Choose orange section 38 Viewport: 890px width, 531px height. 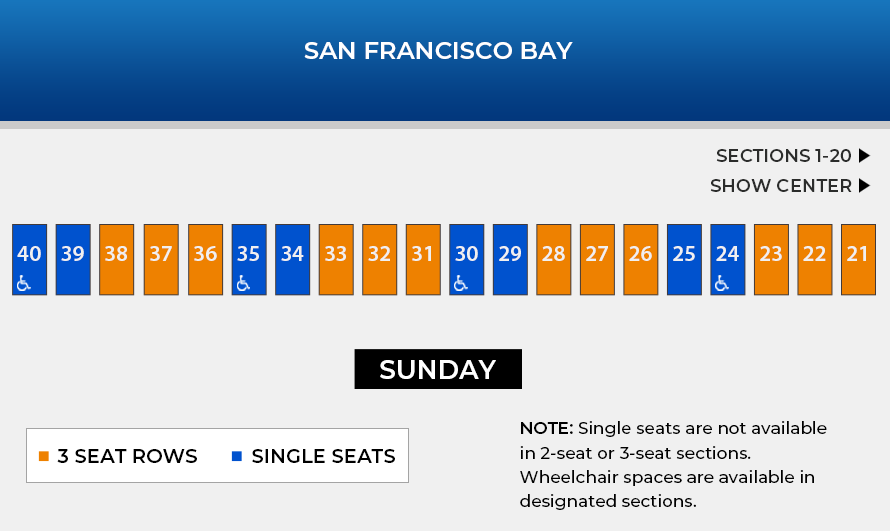click(x=117, y=259)
